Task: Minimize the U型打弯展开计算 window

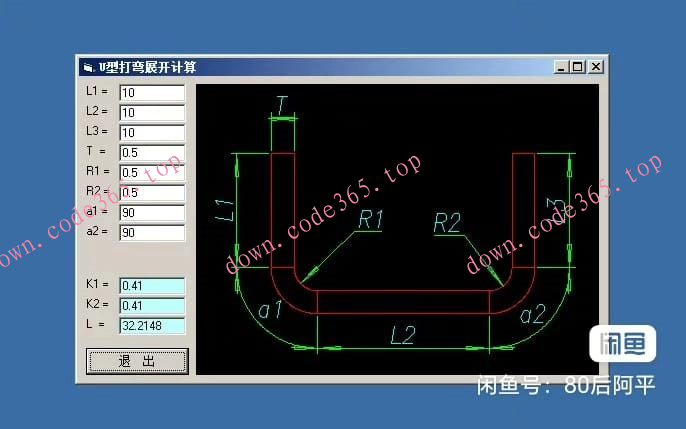Action: [561, 67]
